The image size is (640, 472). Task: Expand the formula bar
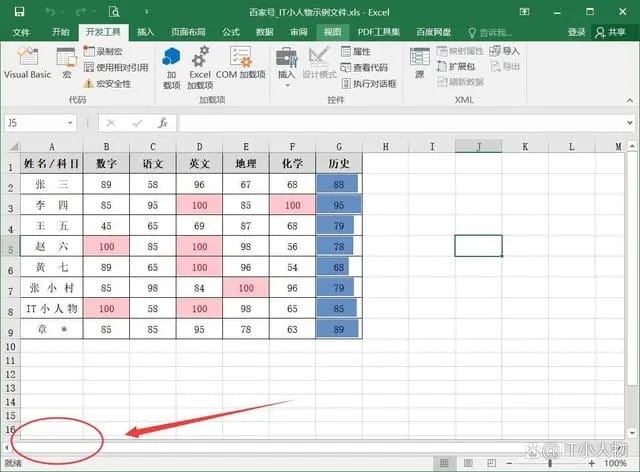point(629,122)
